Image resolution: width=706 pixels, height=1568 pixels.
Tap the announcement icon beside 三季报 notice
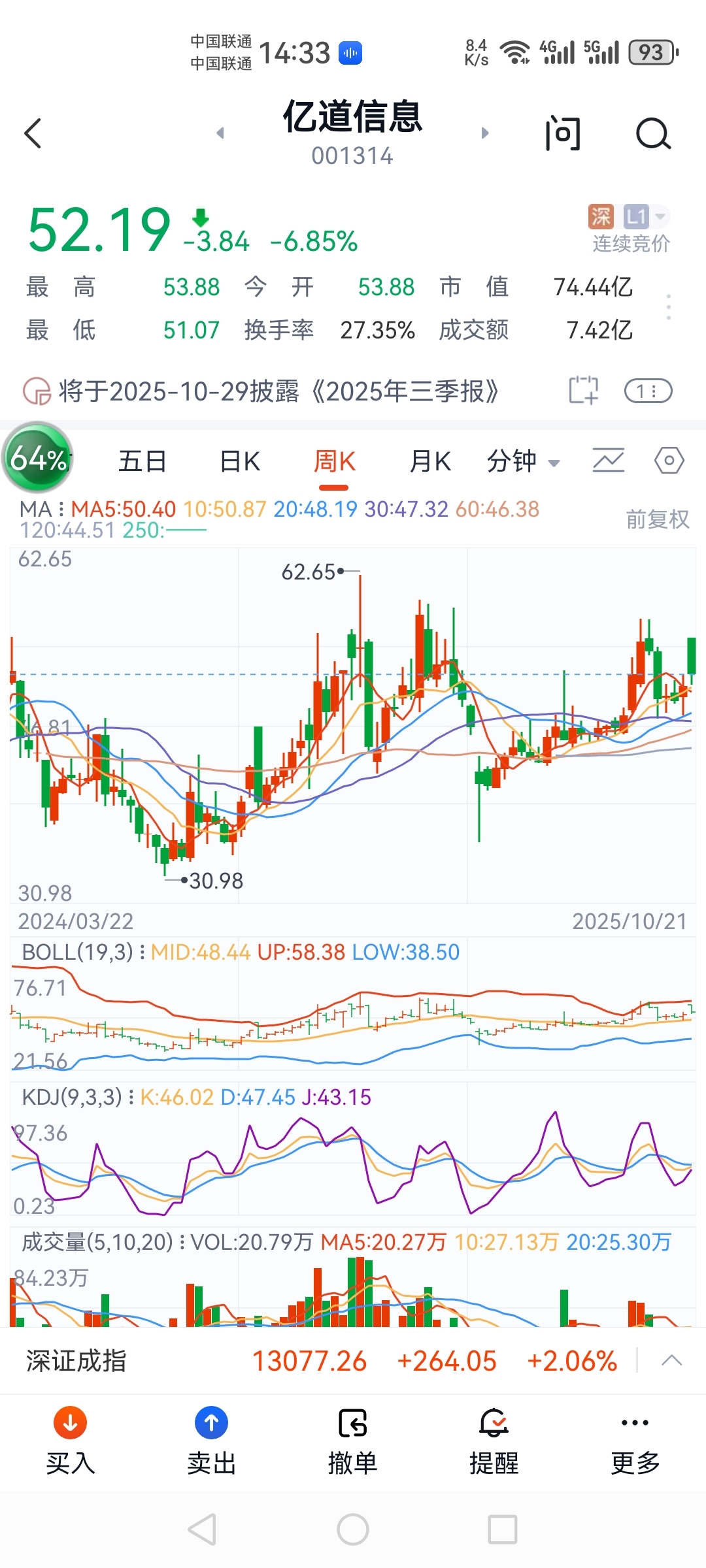[37, 391]
